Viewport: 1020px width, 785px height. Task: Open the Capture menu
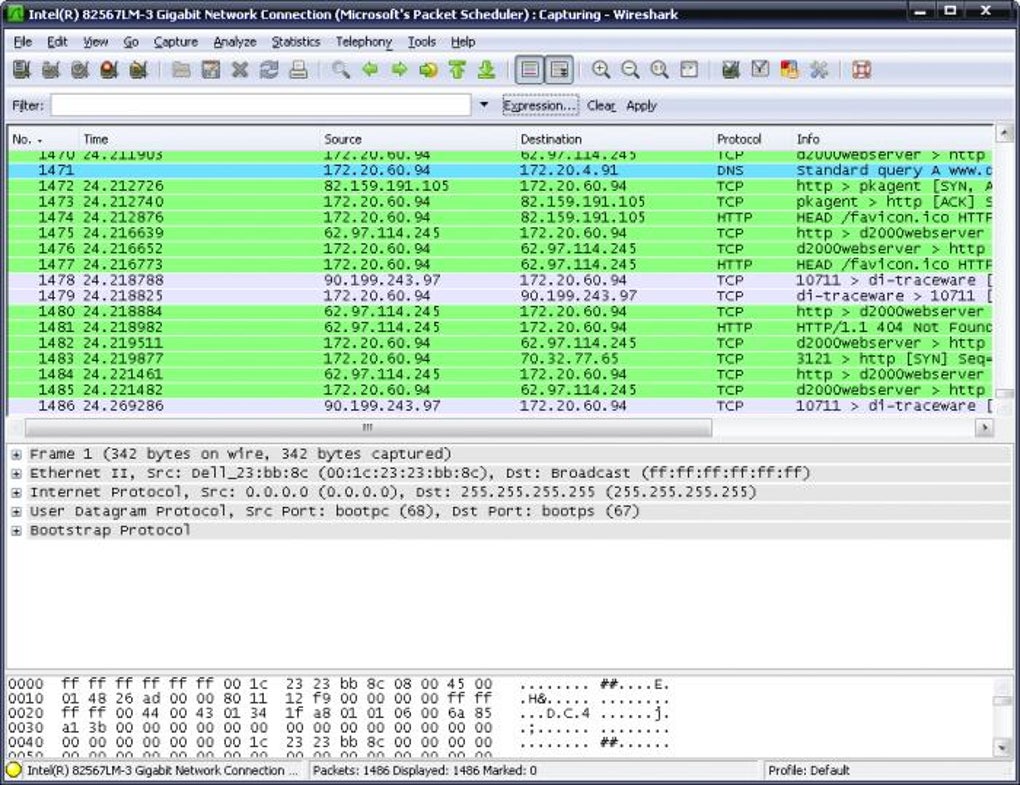(176, 42)
